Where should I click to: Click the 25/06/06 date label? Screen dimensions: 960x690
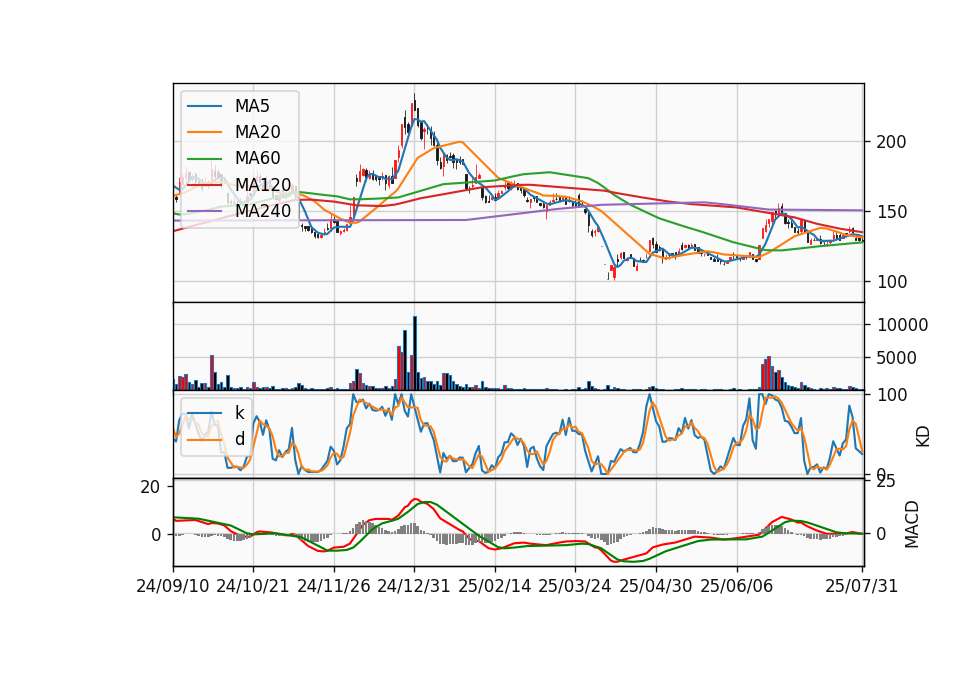tap(737, 586)
